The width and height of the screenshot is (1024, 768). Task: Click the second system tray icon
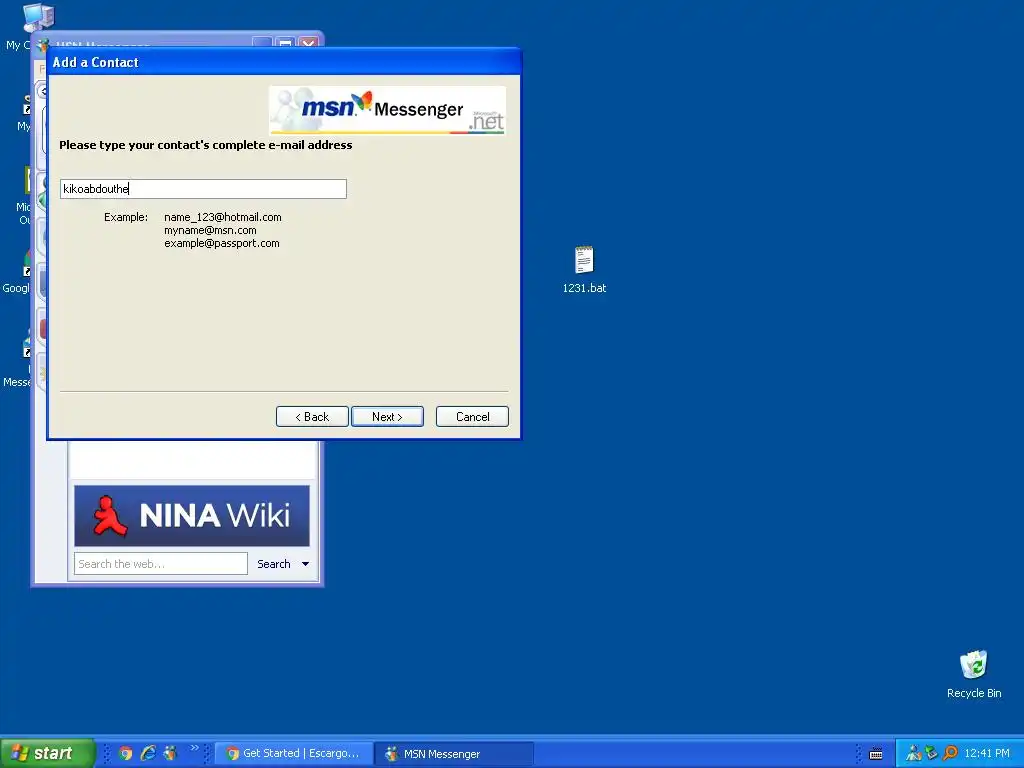(931, 754)
